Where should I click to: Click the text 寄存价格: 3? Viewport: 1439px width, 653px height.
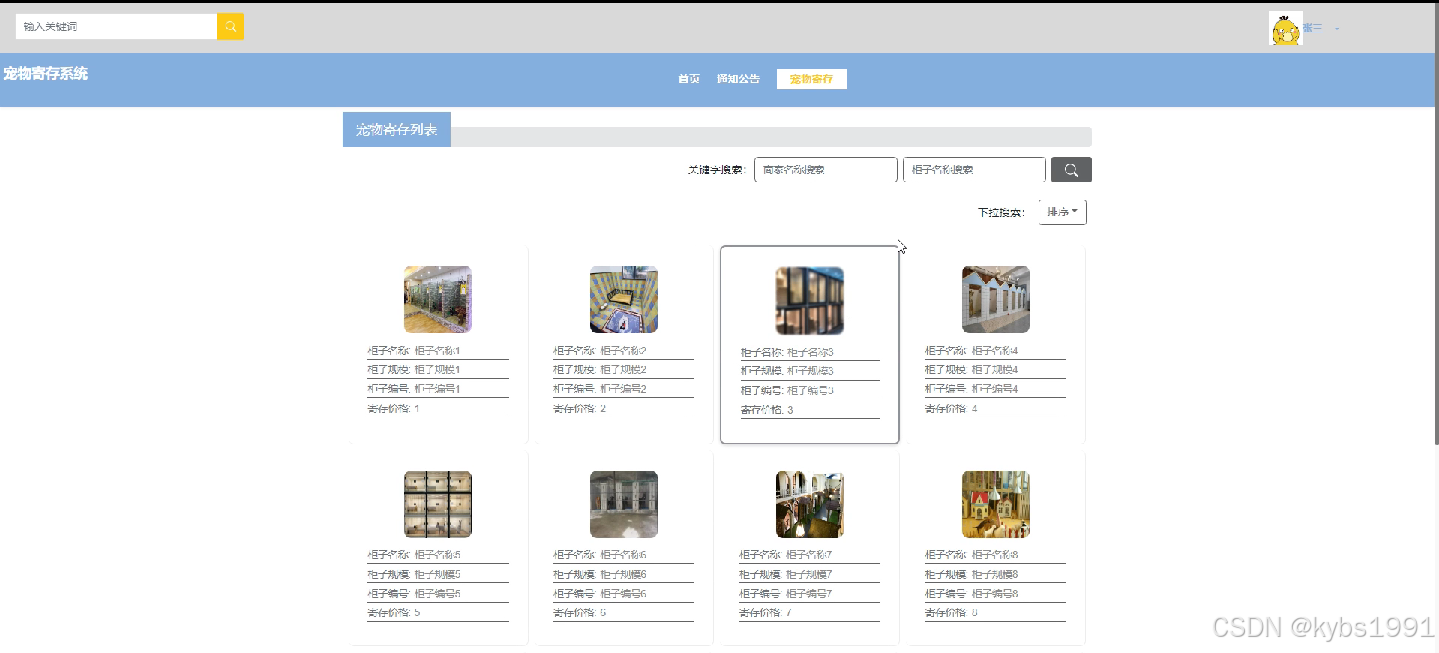tap(767, 410)
